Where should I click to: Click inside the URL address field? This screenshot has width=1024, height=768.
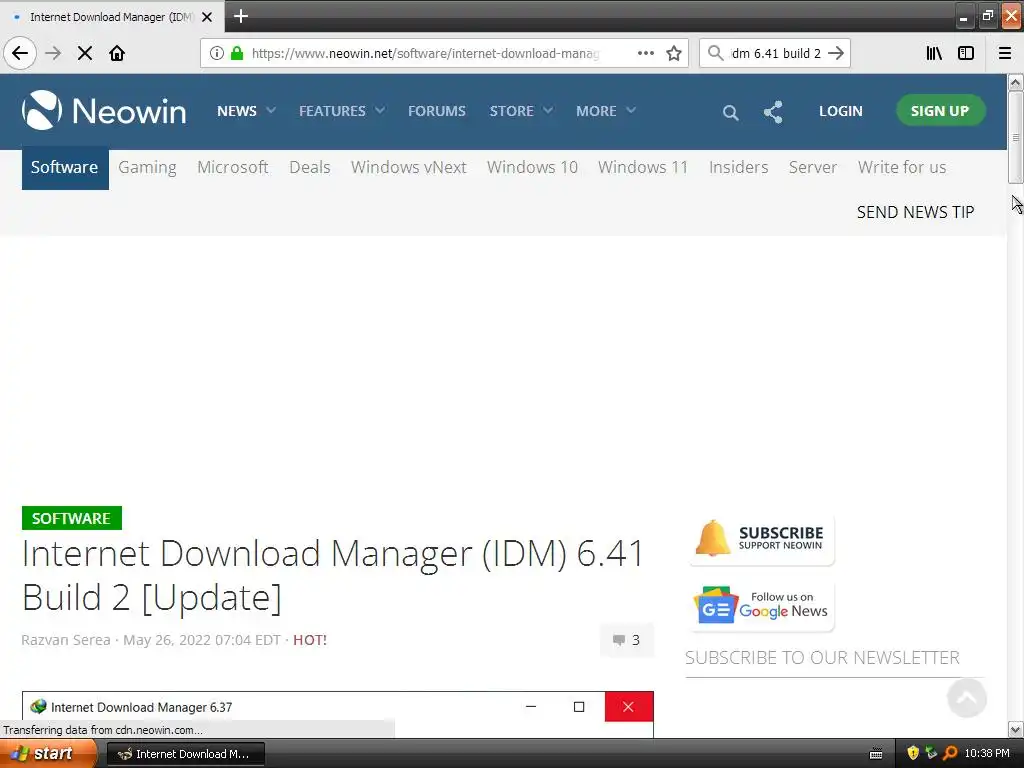point(424,54)
